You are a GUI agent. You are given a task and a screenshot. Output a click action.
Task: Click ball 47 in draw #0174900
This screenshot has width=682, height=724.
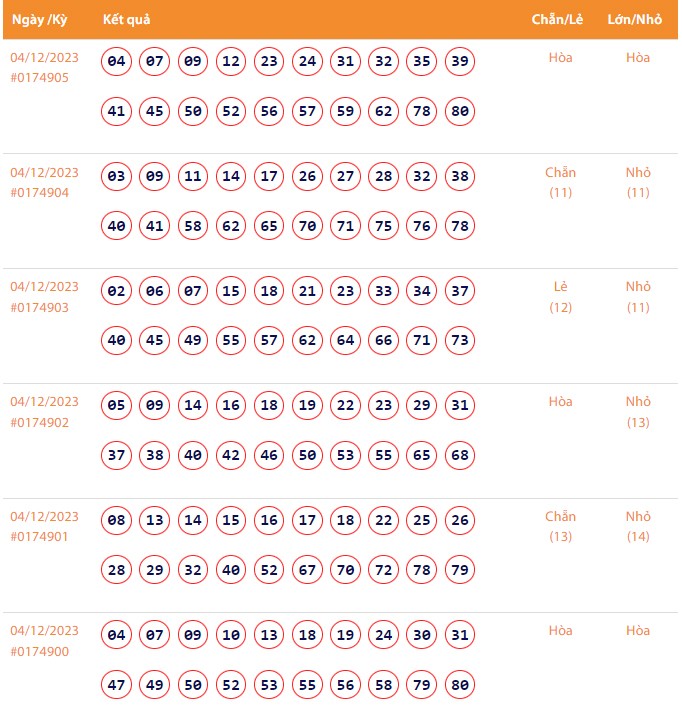pyautogui.click(x=117, y=685)
